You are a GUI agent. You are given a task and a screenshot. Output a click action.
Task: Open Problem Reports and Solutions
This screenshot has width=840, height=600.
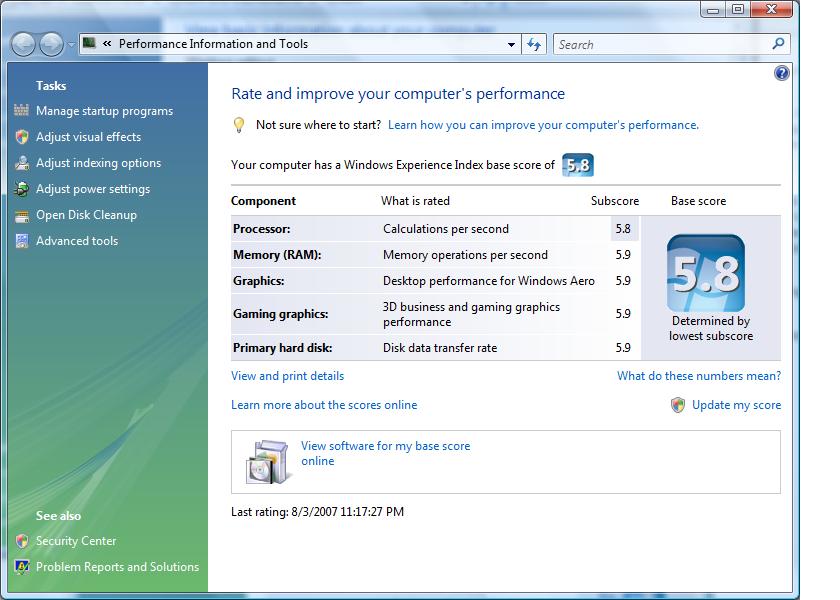click(x=117, y=567)
